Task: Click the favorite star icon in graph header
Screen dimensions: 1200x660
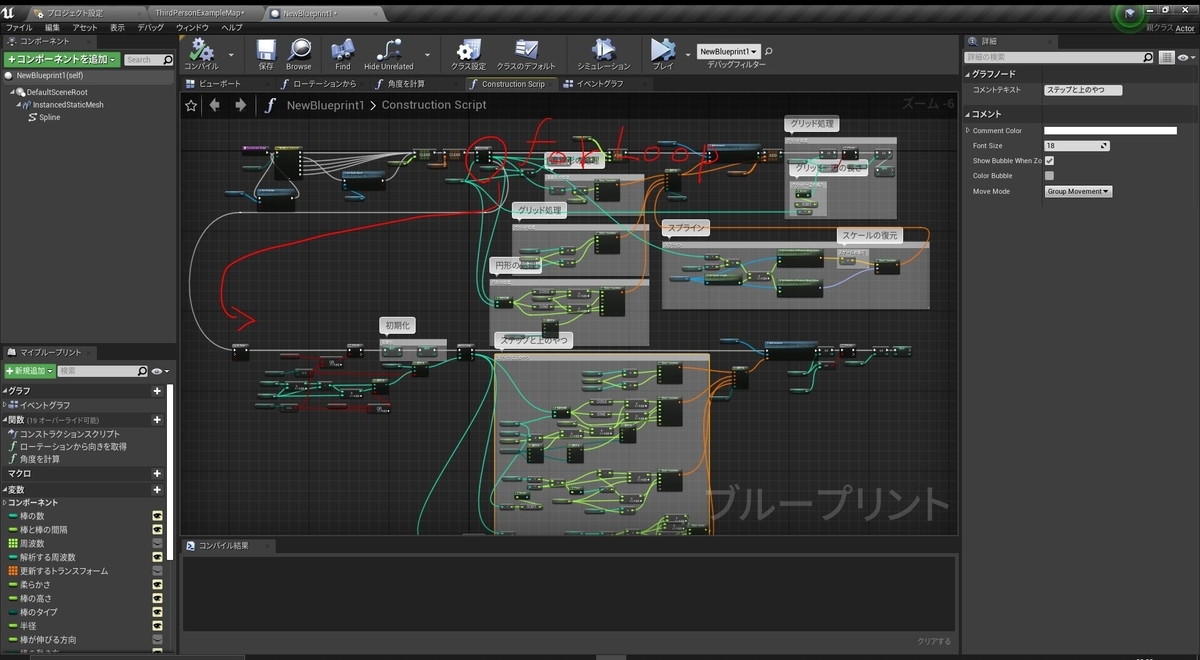Action: (191, 105)
